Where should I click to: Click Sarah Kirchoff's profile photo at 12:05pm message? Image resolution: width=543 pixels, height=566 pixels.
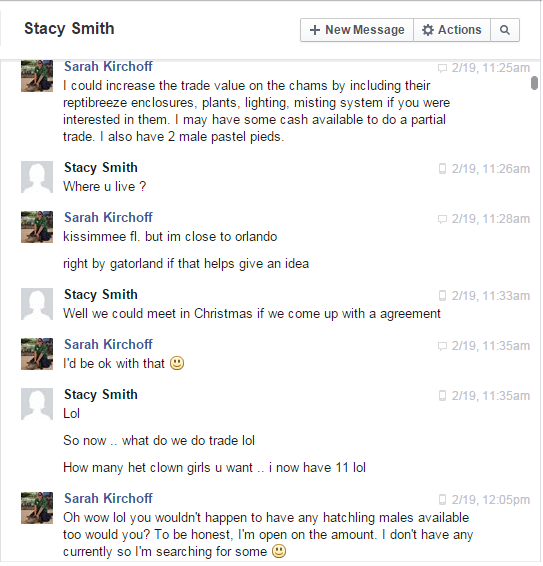pos(37,508)
